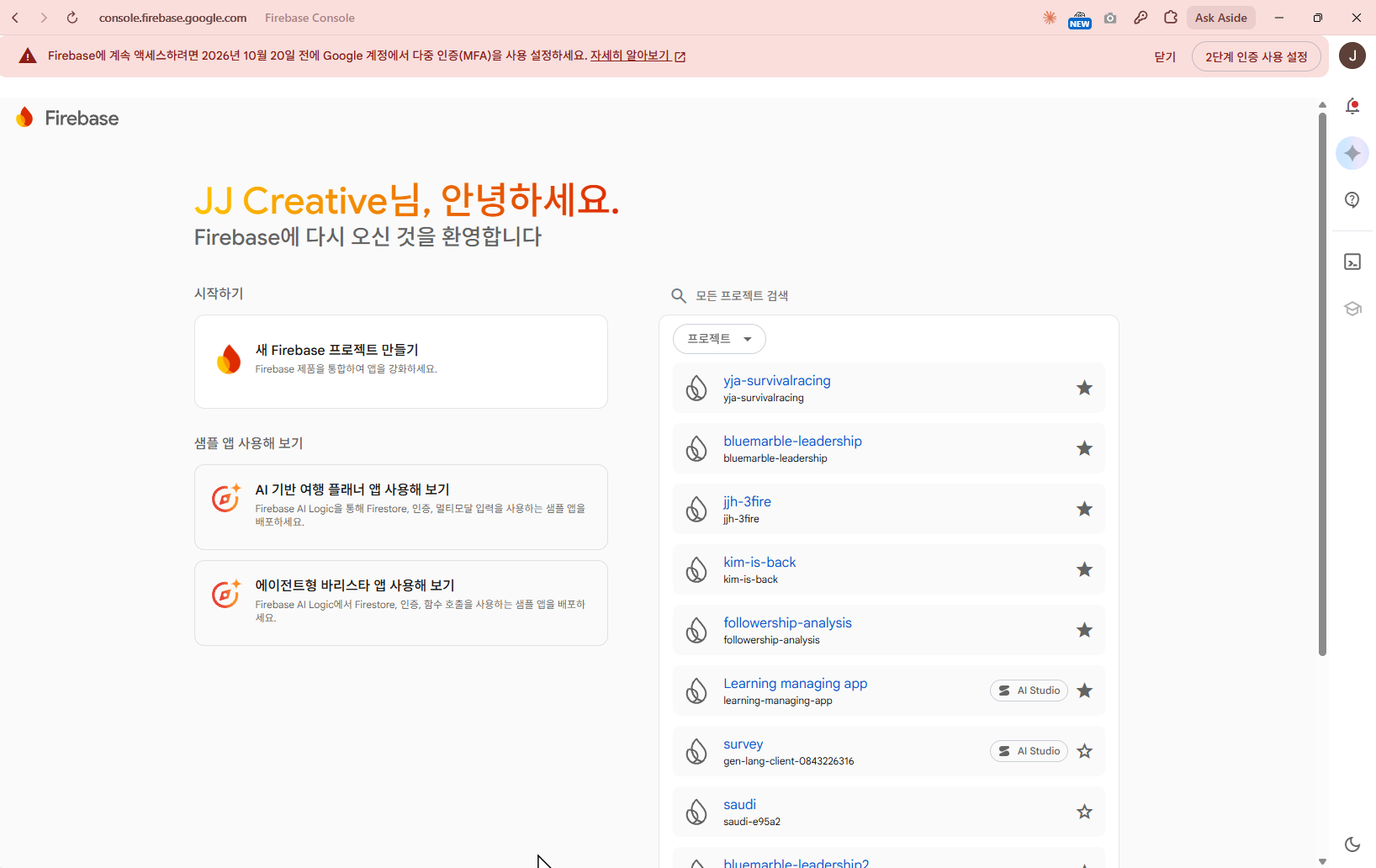Image resolution: width=1376 pixels, height=868 pixels.
Task: Click the scrollbar down arrow
Action: (1322, 861)
